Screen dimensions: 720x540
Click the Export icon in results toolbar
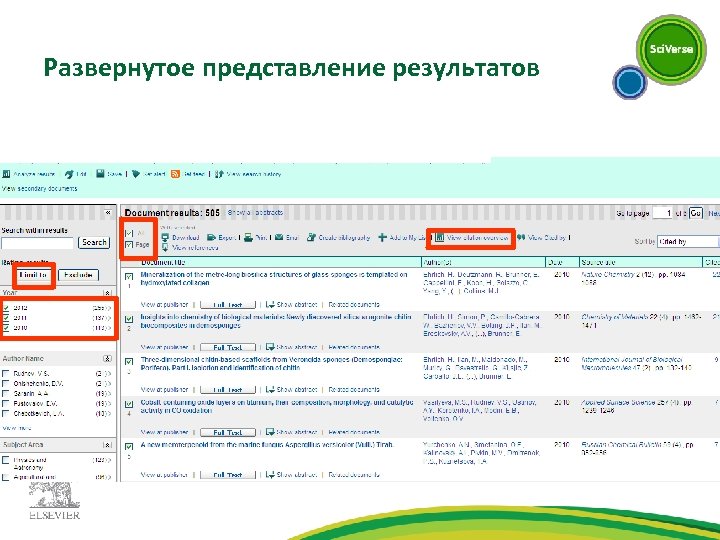tap(211, 237)
